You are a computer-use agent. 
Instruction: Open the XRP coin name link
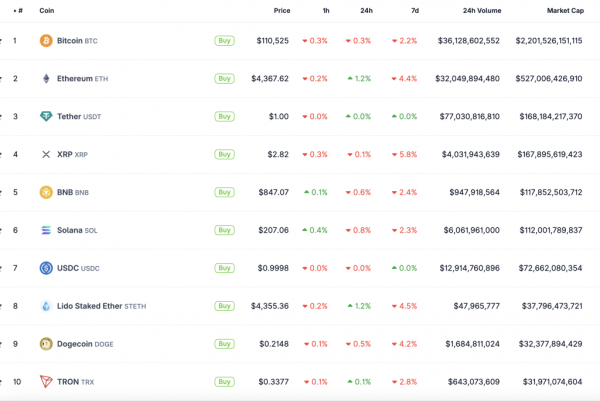[x=72, y=154]
